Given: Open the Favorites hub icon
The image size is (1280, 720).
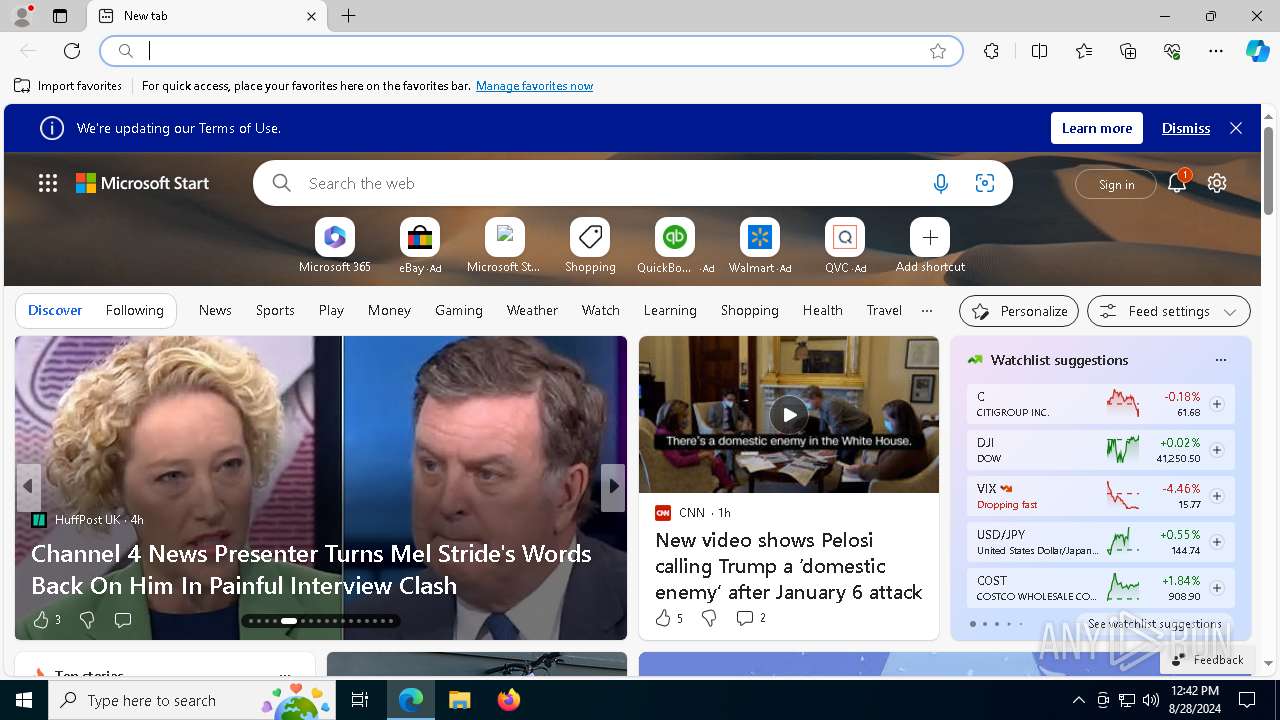Looking at the screenshot, I should 1084,51.
